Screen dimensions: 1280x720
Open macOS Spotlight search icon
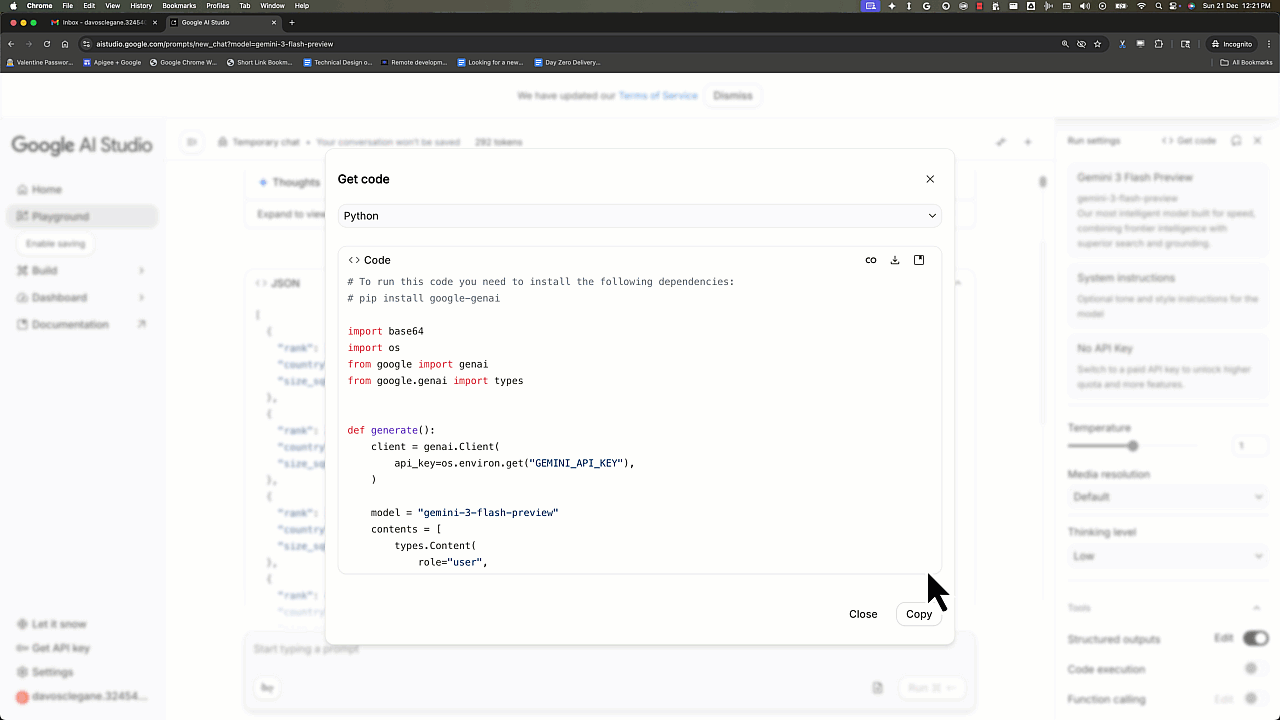[1158, 6]
